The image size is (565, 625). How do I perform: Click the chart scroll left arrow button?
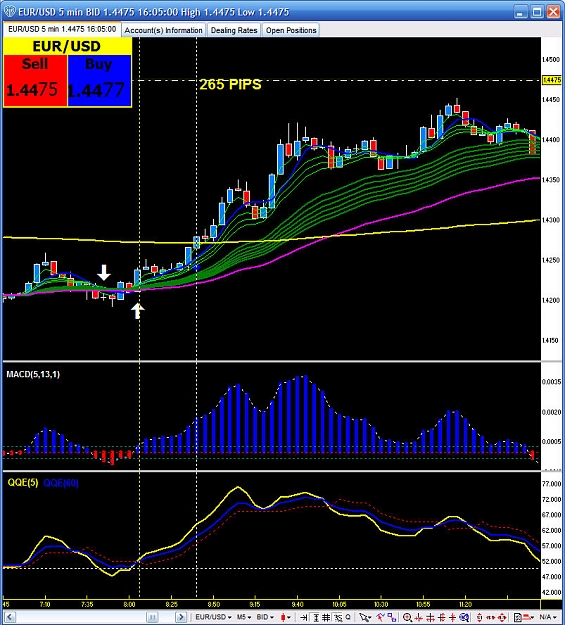(x=10, y=617)
